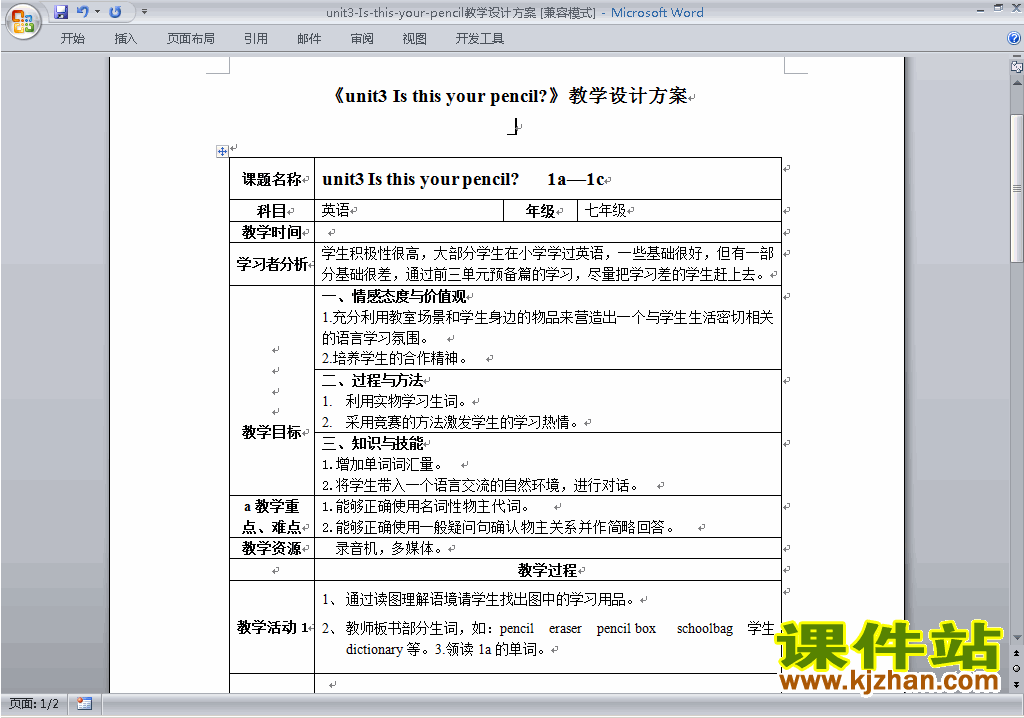
Task: Click the 课题名称 label cell
Action: (272, 179)
